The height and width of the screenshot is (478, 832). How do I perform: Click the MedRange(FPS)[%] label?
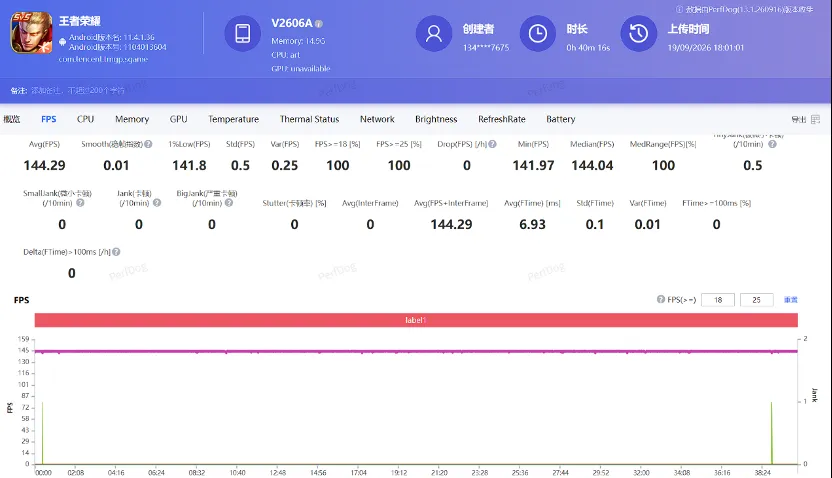pos(663,144)
